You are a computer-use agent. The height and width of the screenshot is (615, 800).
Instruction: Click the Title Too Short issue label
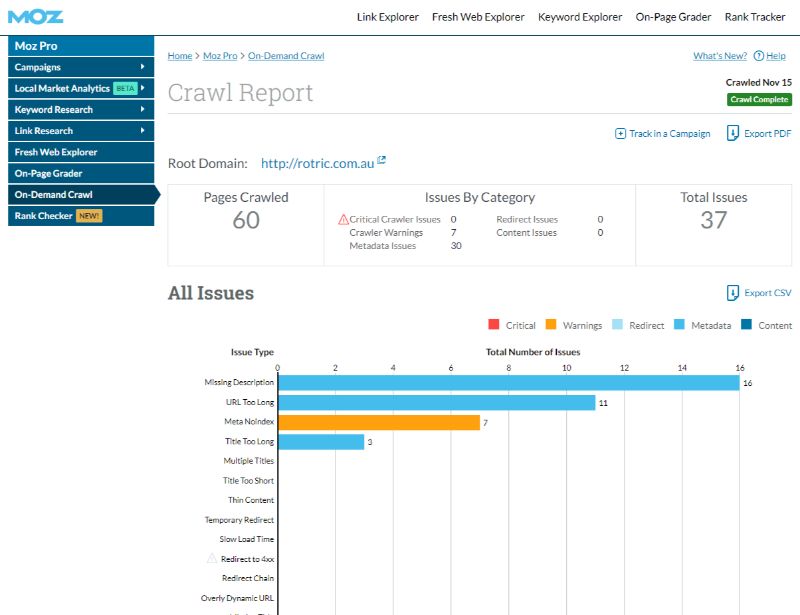248,481
